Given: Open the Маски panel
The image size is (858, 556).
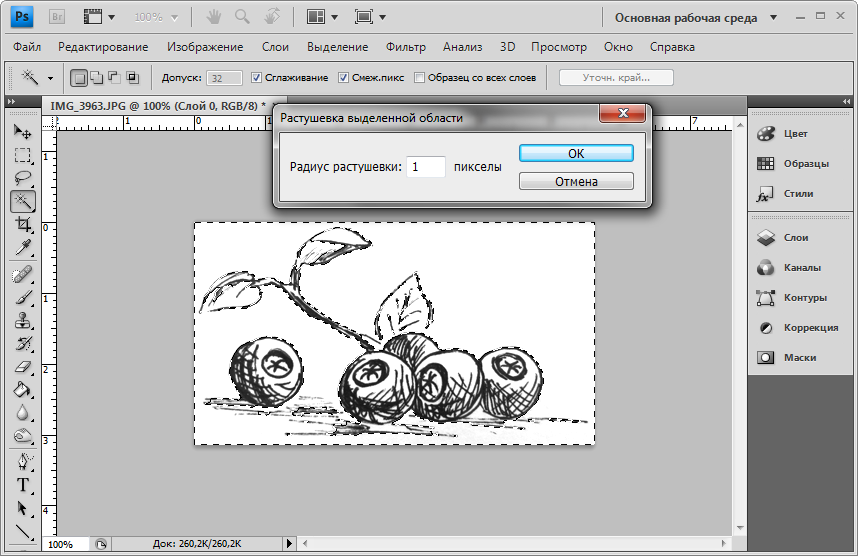Looking at the screenshot, I should coord(801,358).
